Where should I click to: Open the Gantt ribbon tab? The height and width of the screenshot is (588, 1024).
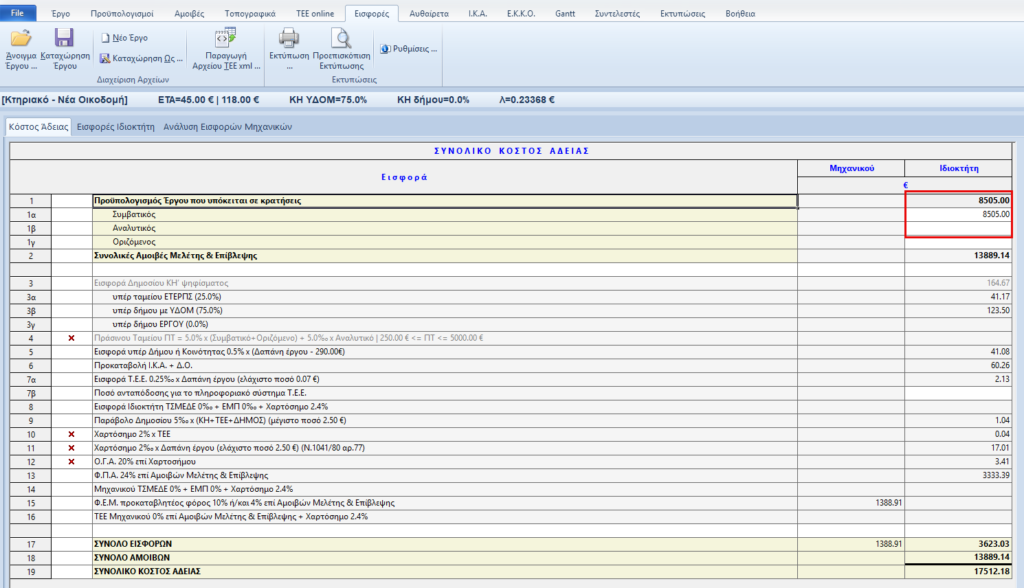point(564,14)
